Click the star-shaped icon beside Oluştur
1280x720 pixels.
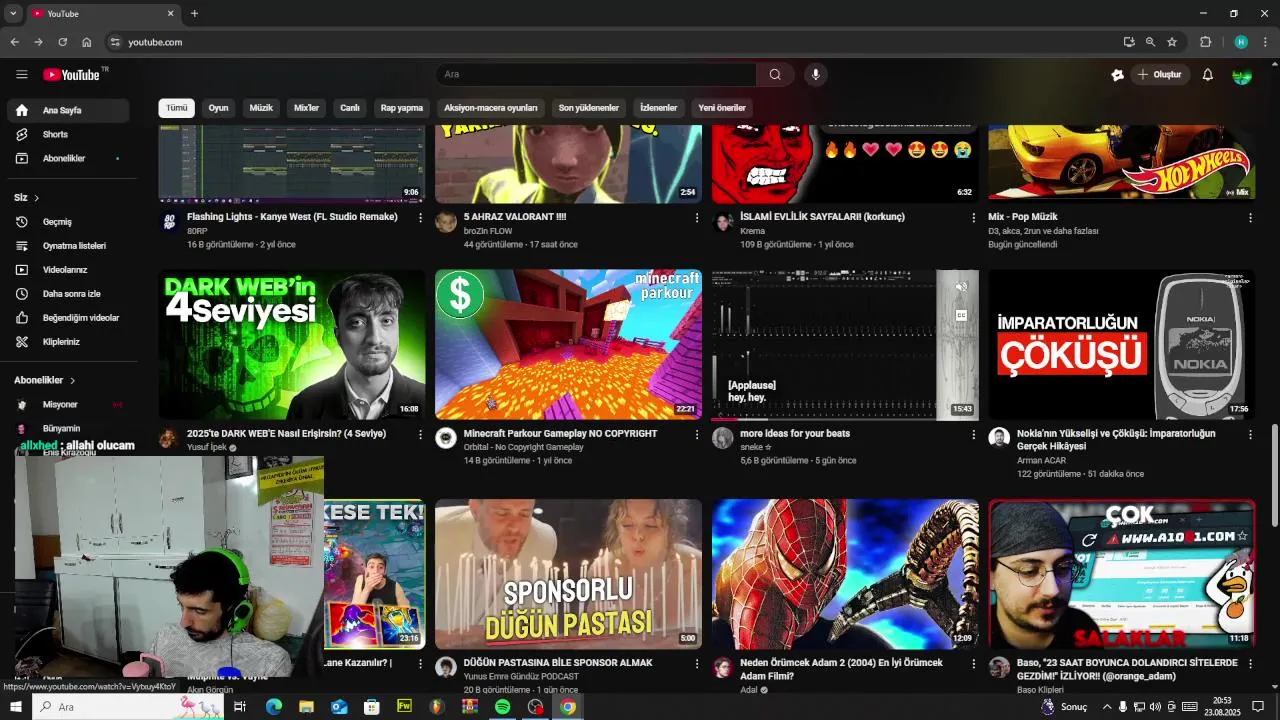click(x=1117, y=75)
